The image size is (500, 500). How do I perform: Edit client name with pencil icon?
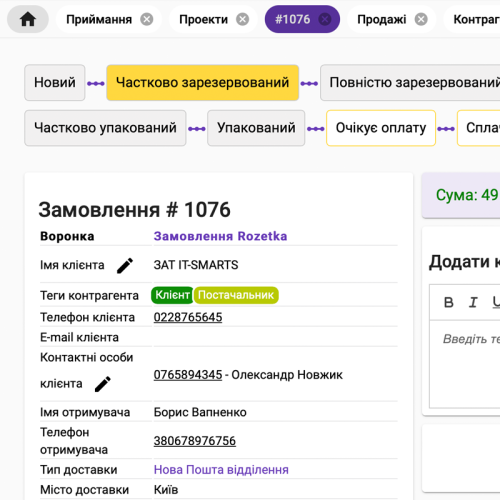pyautogui.click(x=125, y=265)
